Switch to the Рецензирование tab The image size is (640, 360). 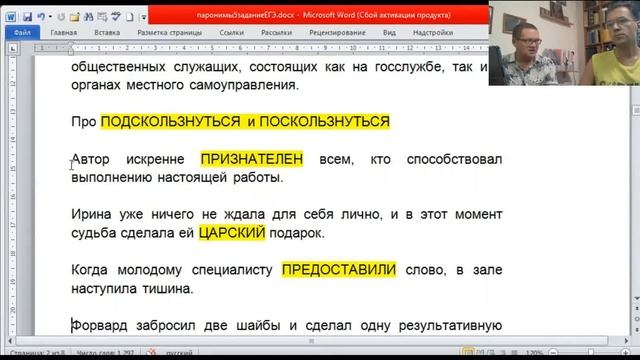pyautogui.click(x=337, y=33)
